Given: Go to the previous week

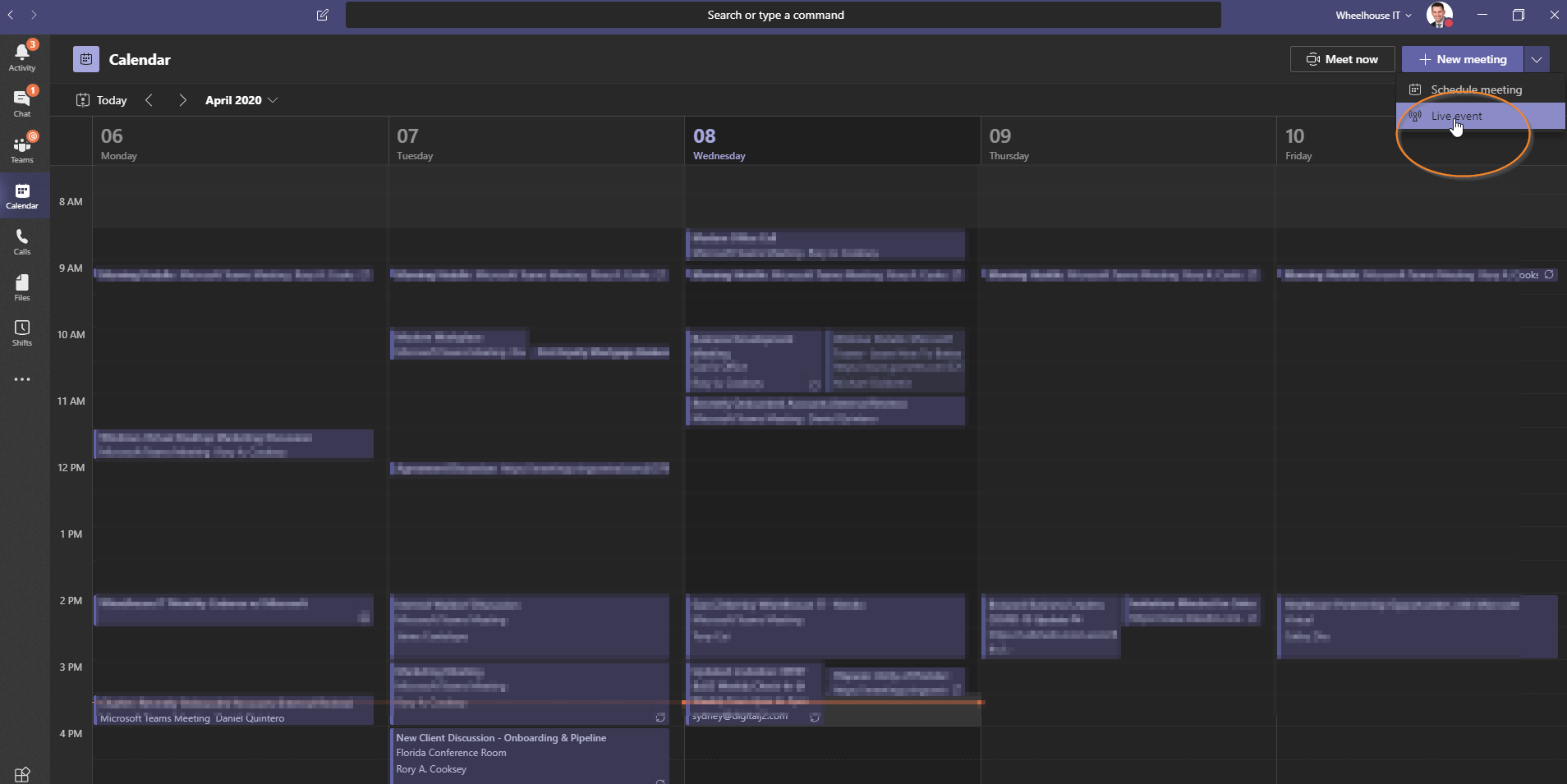Looking at the screenshot, I should pos(149,100).
